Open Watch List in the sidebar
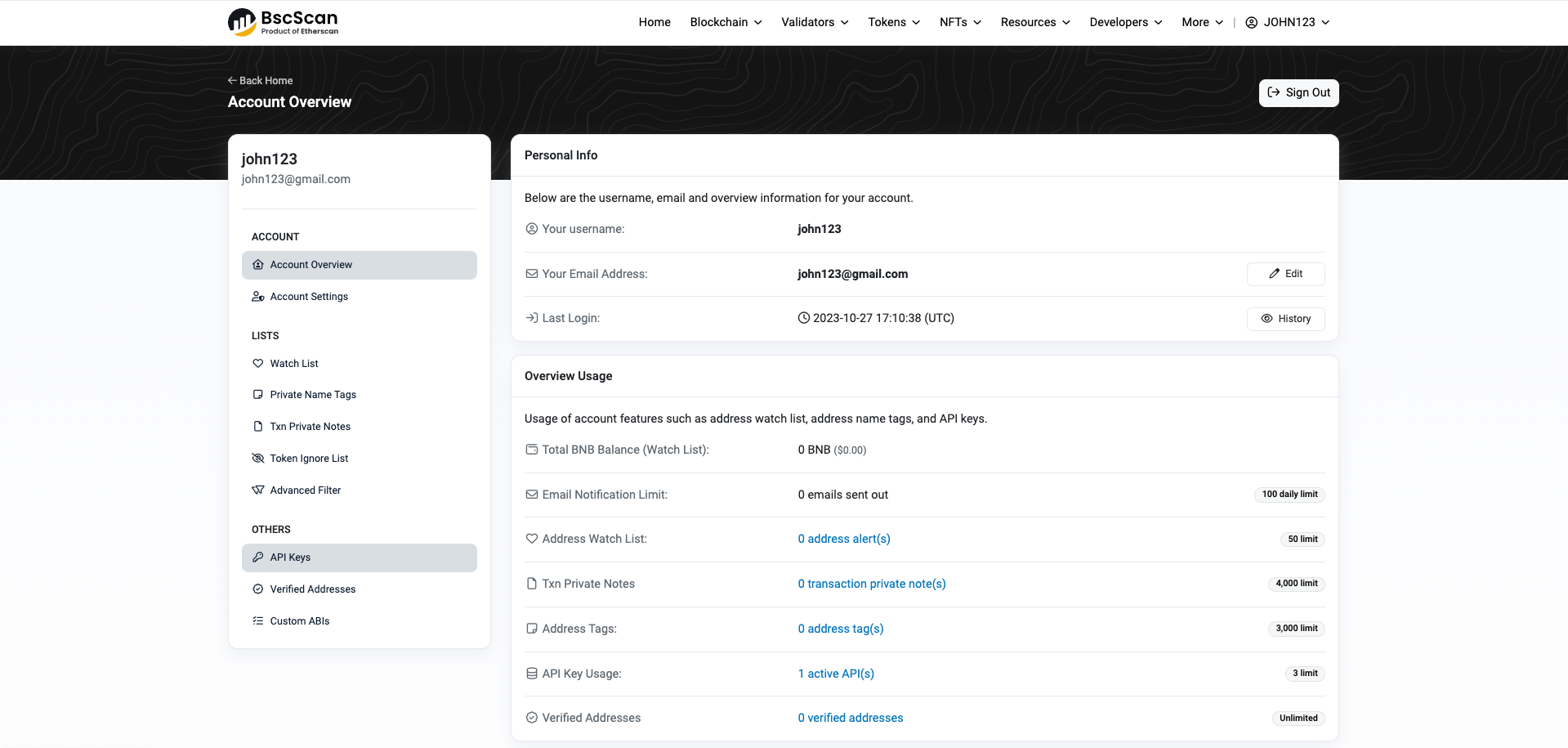 (360, 364)
